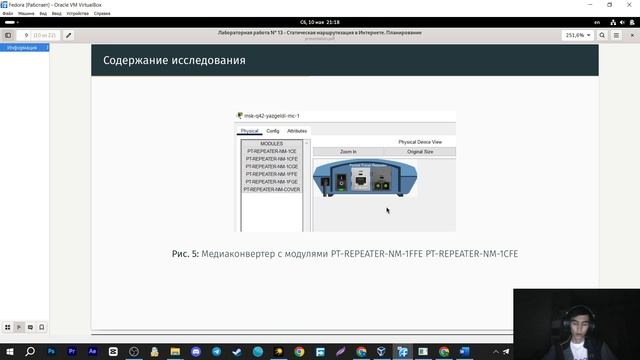Click the network icon in GNOME top bar

coord(613,22)
